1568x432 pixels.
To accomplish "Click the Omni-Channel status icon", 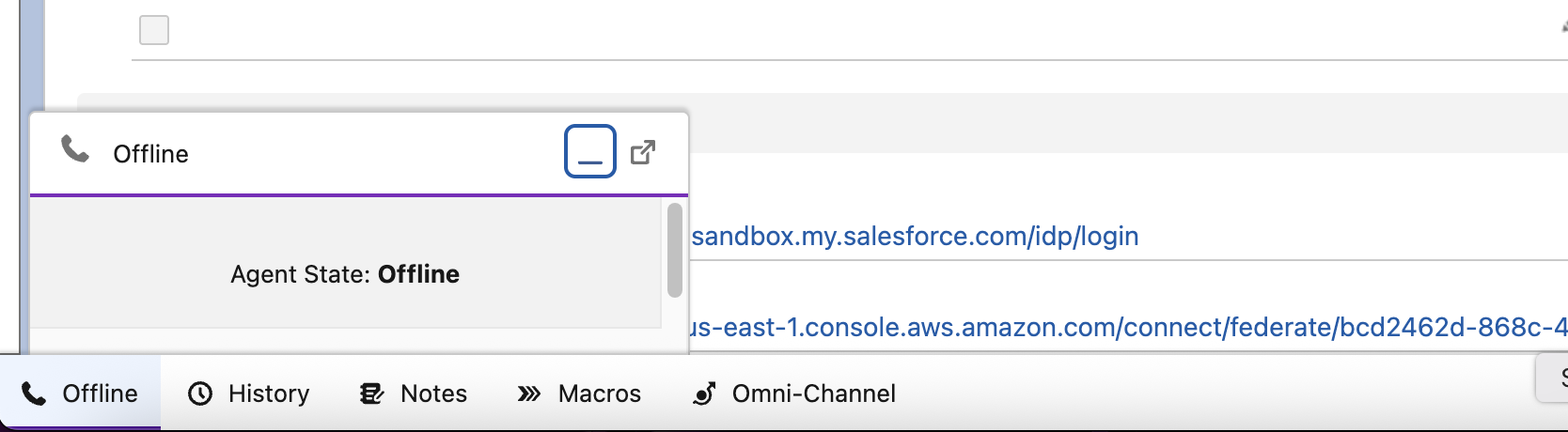I will coord(705,393).
